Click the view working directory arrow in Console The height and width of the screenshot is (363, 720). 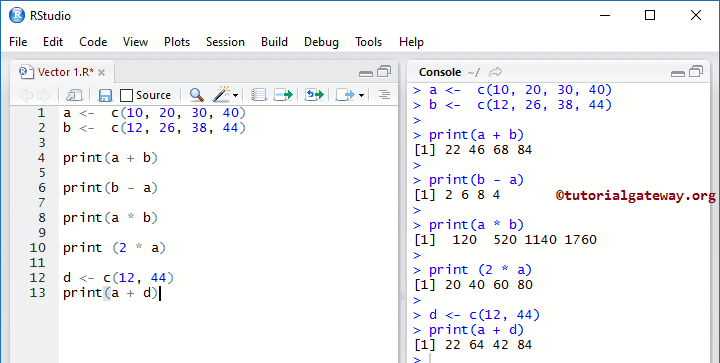495,72
